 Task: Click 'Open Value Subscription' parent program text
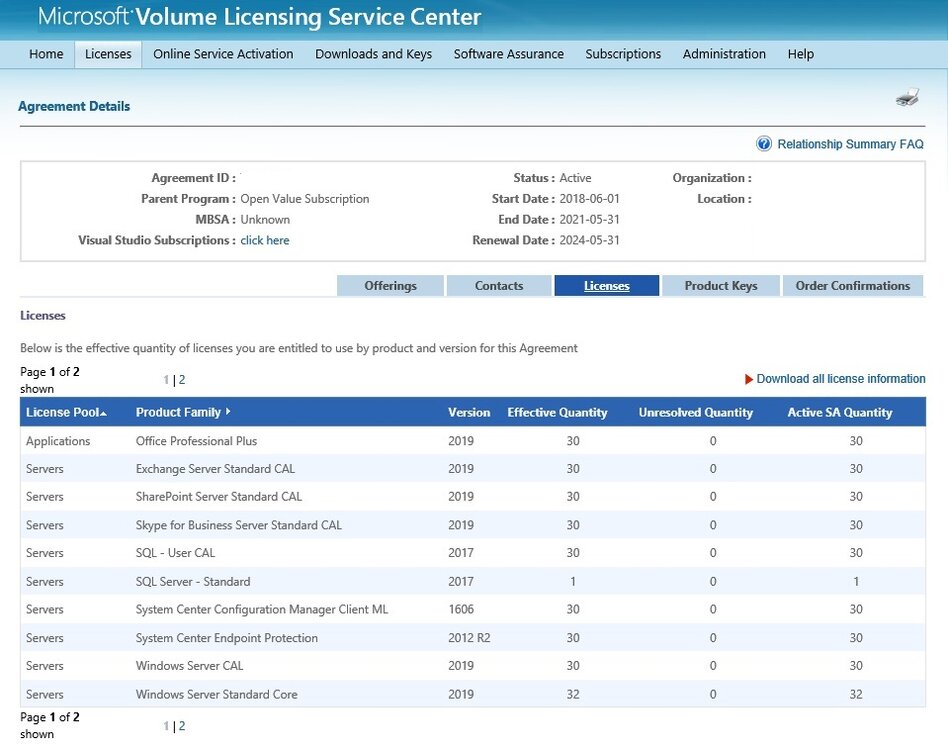(x=305, y=199)
